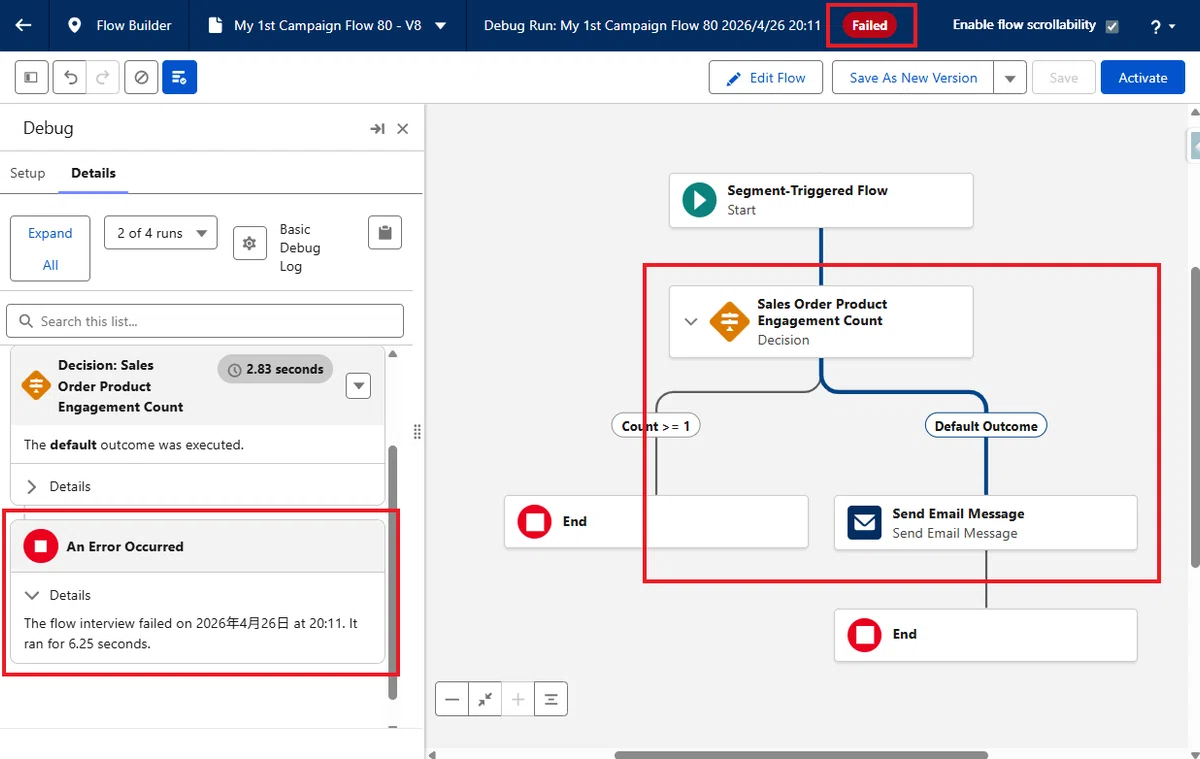The image size is (1200, 759).
Task: Open the help question mark menu
Action: coord(1162,26)
